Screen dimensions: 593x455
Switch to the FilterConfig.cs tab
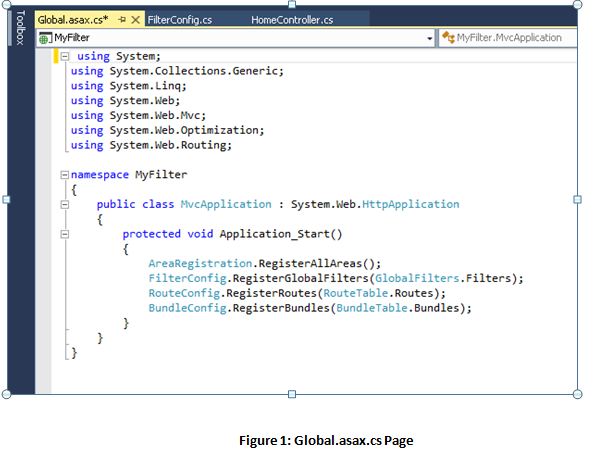click(x=180, y=20)
